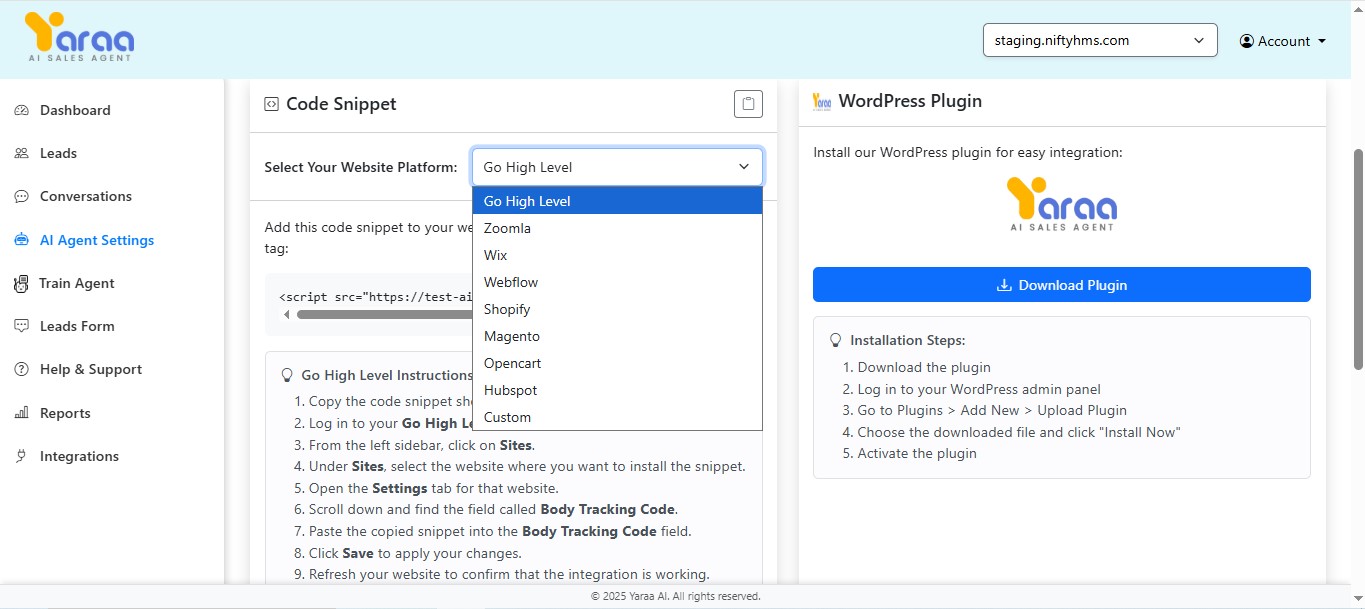Choose Go High Level option in list
The width and height of the screenshot is (1365, 609).
click(x=617, y=201)
